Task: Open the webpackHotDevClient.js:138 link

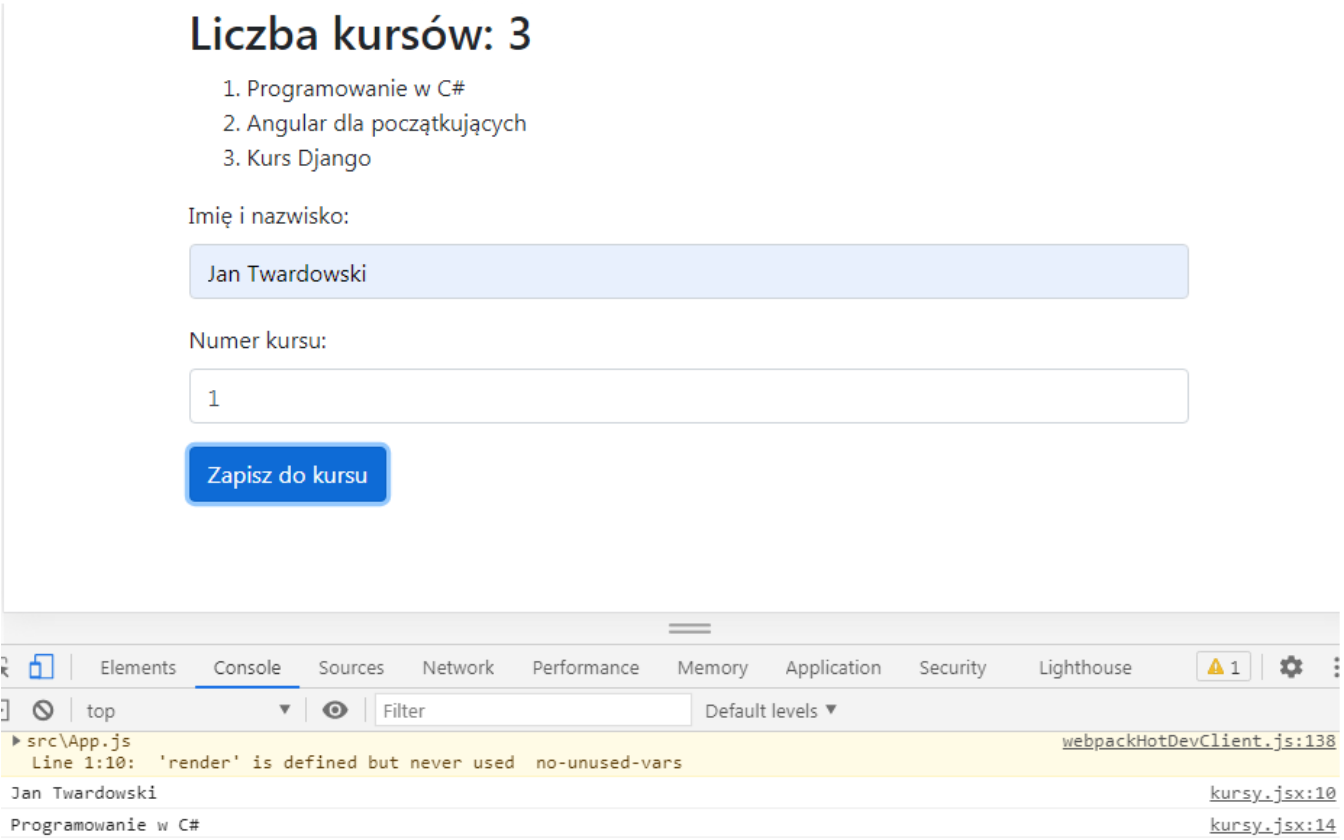Action: pos(1198,742)
